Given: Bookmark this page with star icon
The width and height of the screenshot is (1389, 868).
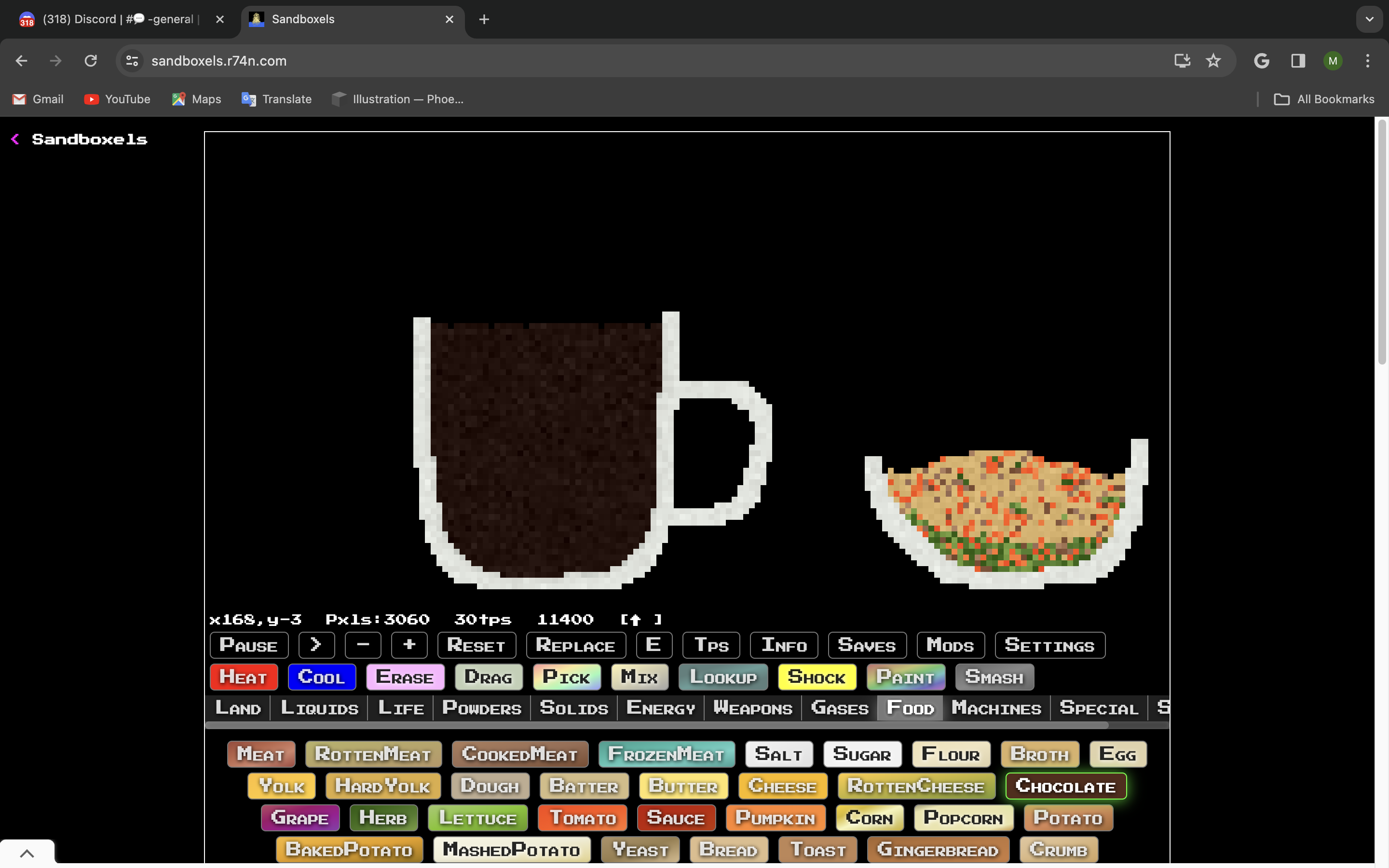Looking at the screenshot, I should coord(1213,61).
